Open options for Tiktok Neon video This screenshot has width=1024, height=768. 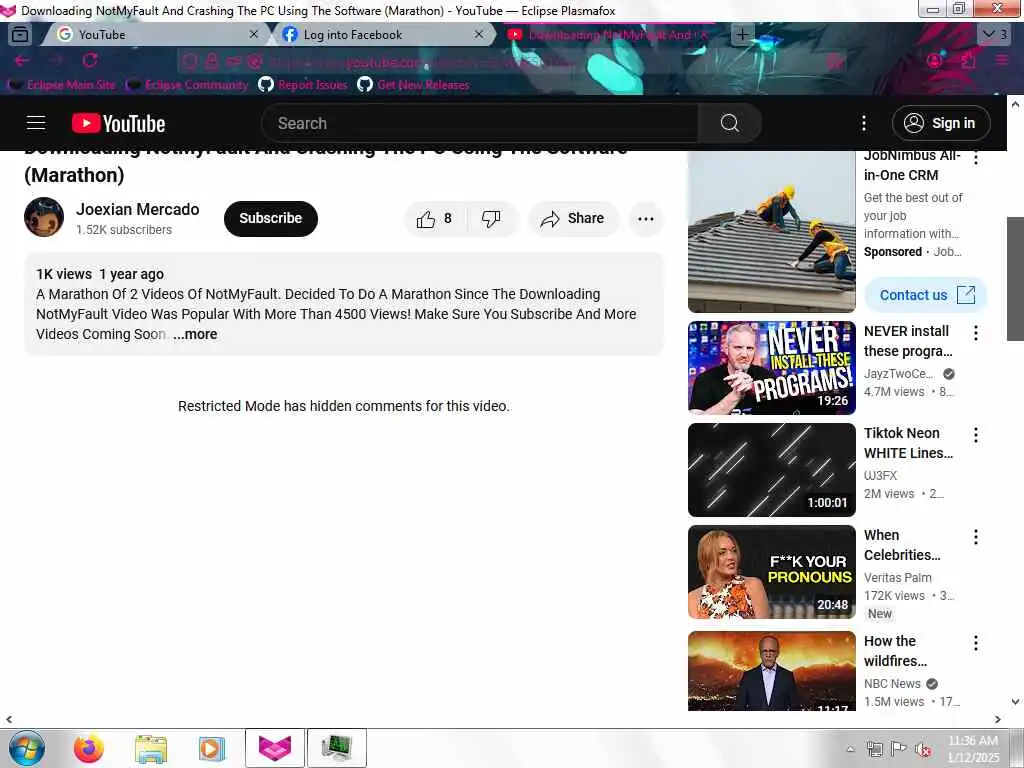click(x=976, y=435)
